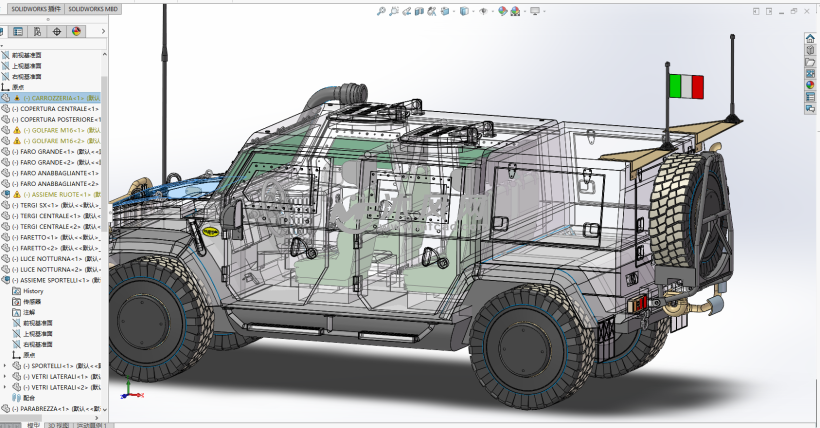Open the SOLIDWORKS Forum task pane icon
820x428 pixels.
(x=810, y=109)
